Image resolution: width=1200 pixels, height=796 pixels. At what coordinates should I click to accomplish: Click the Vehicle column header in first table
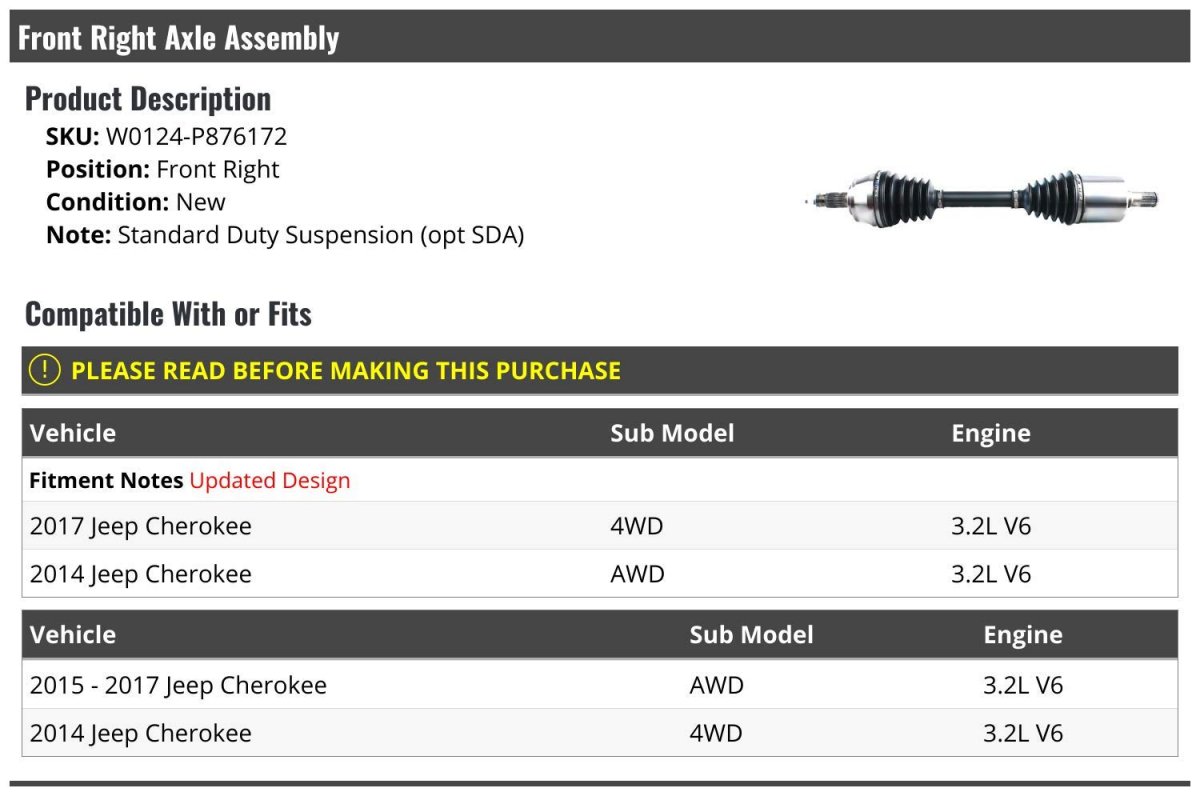[73, 433]
